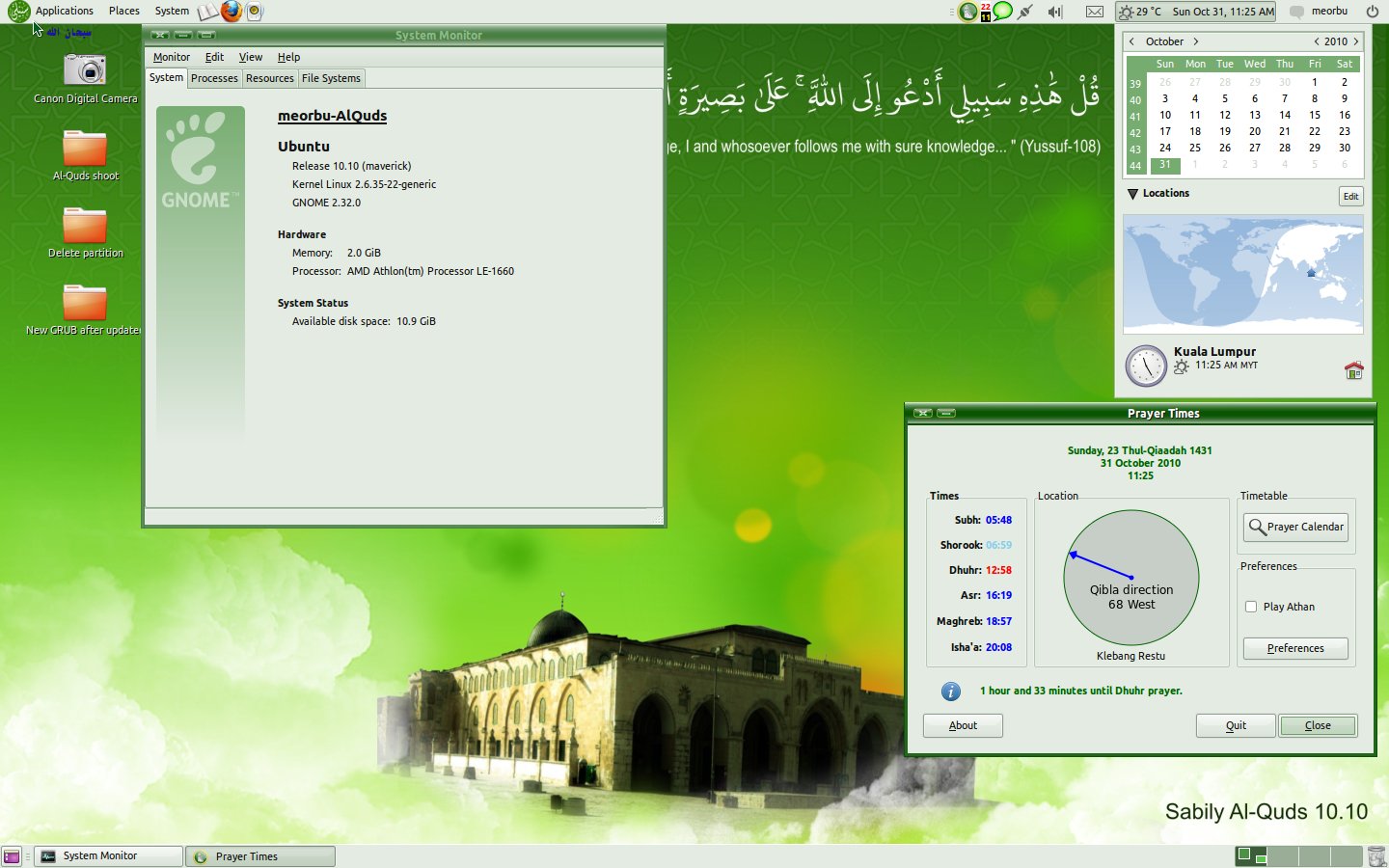Select day 31 in the calendar

[x=1164, y=165]
